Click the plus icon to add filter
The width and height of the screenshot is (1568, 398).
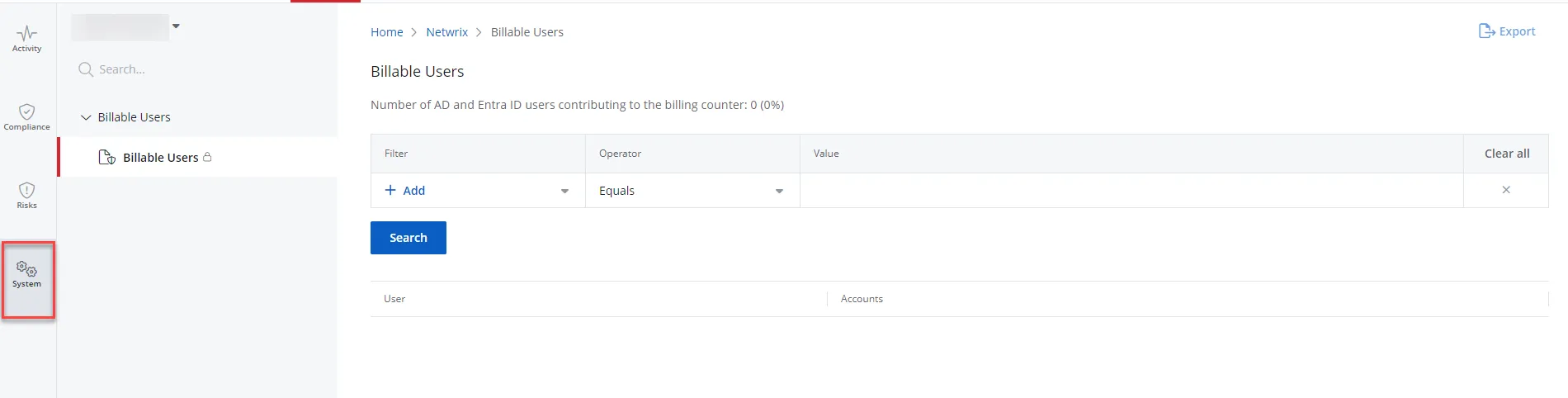click(x=390, y=190)
